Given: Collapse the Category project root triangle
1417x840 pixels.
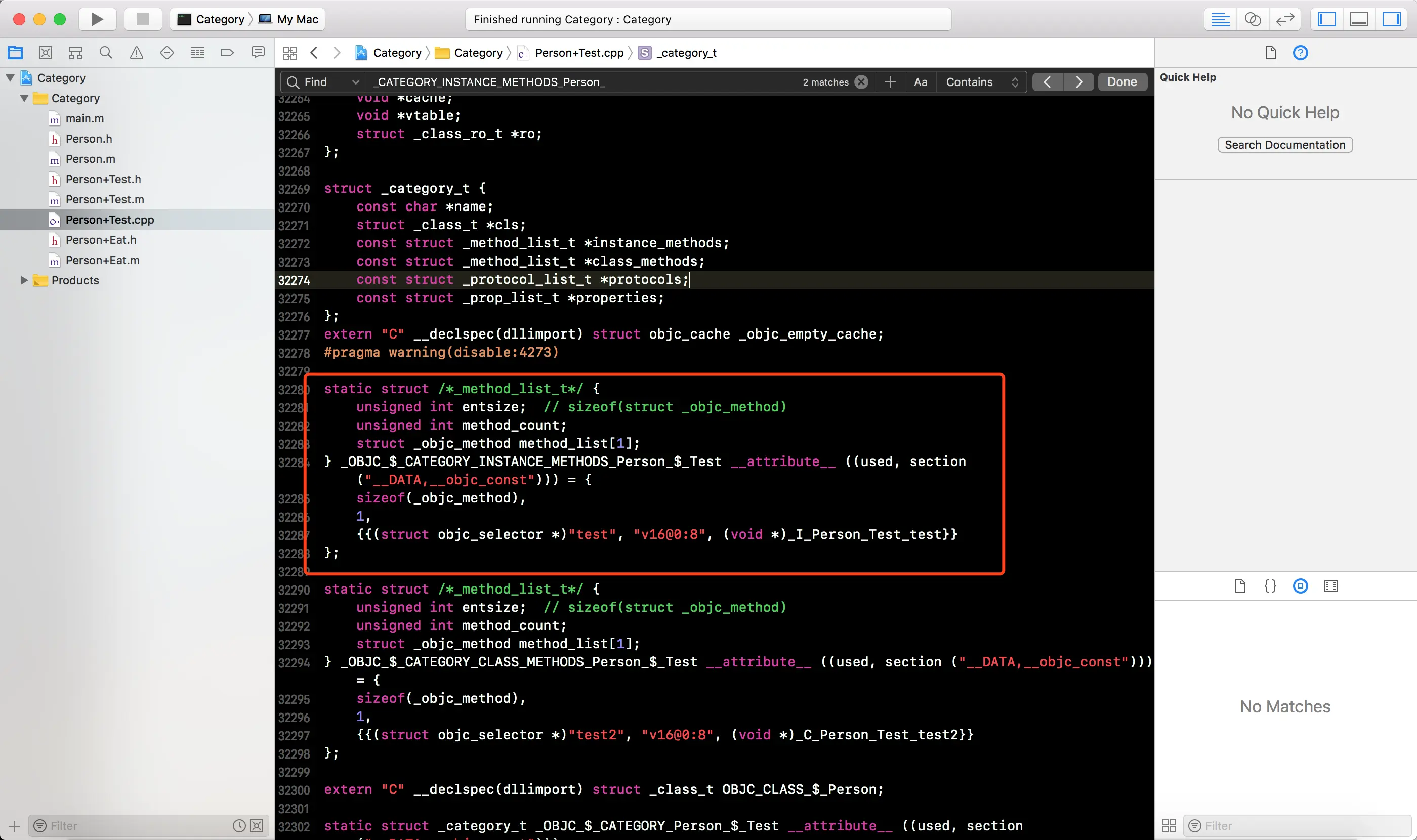Looking at the screenshot, I should [x=10, y=77].
